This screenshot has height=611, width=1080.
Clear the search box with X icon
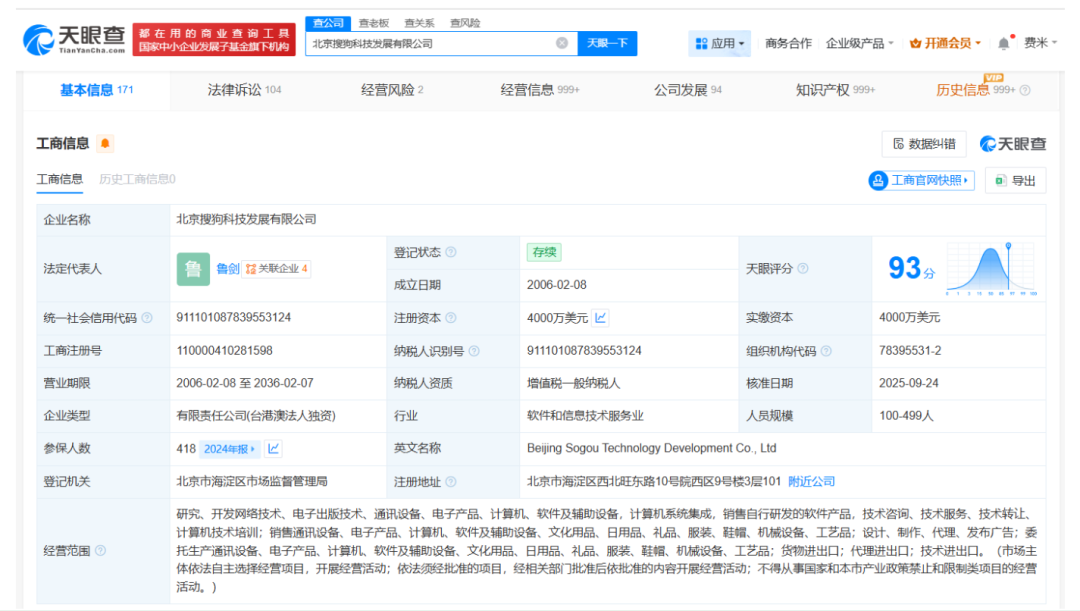tap(562, 43)
